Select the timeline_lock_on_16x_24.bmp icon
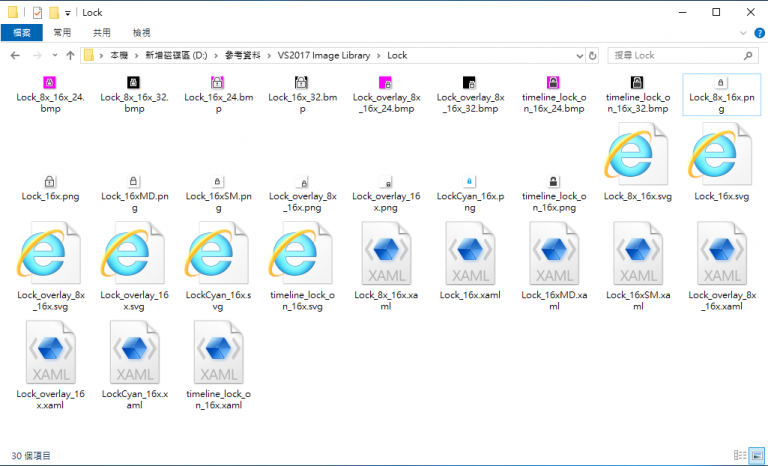The image size is (768, 466). [553, 83]
